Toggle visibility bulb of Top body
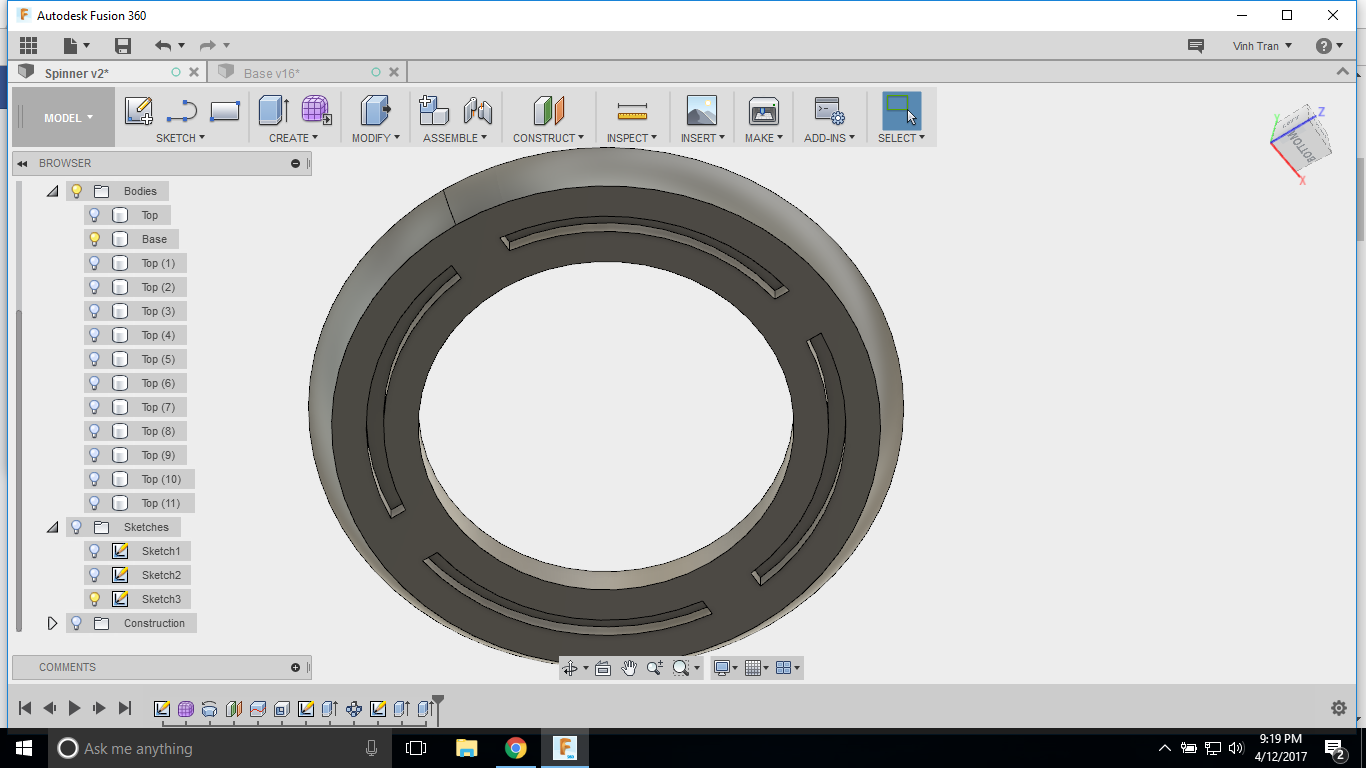1366x768 pixels. coord(95,215)
